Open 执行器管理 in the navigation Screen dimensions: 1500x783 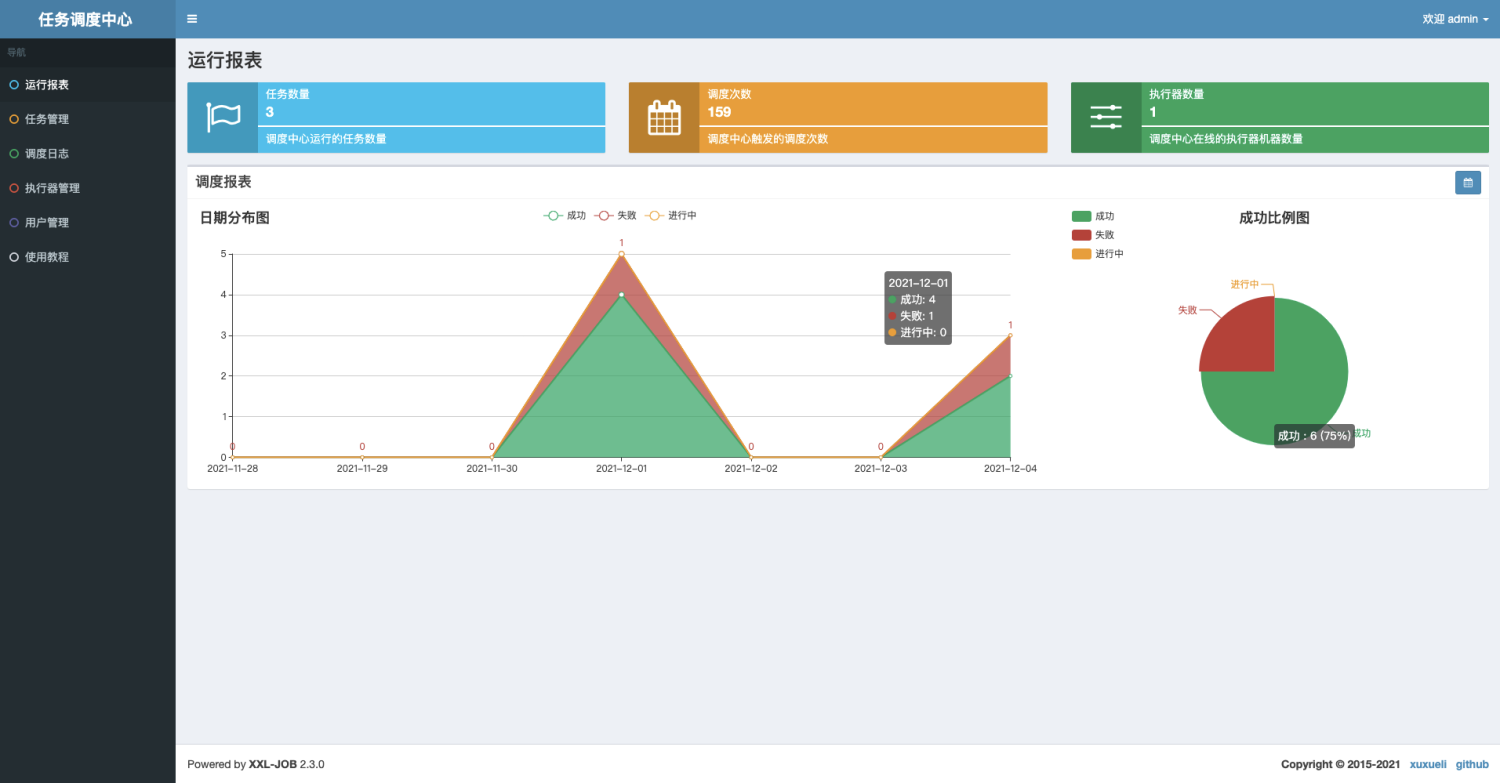pyautogui.click(x=88, y=188)
